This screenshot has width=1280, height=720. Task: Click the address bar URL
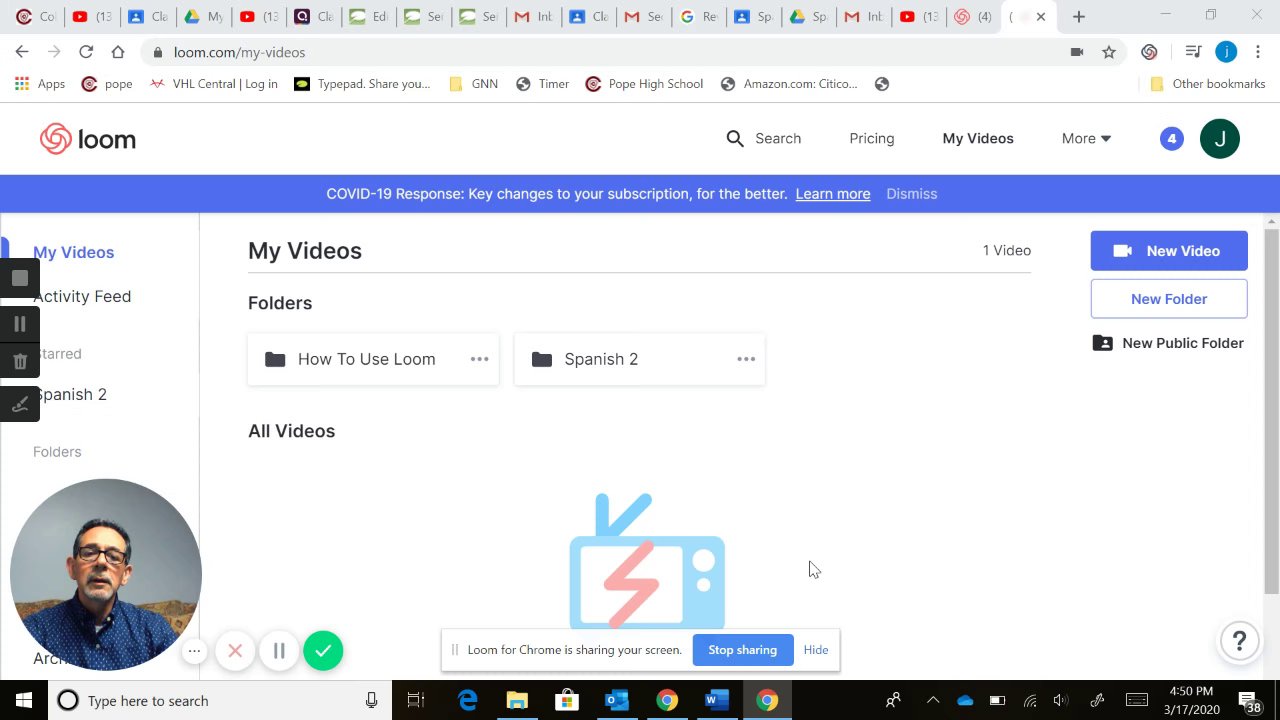239,52
